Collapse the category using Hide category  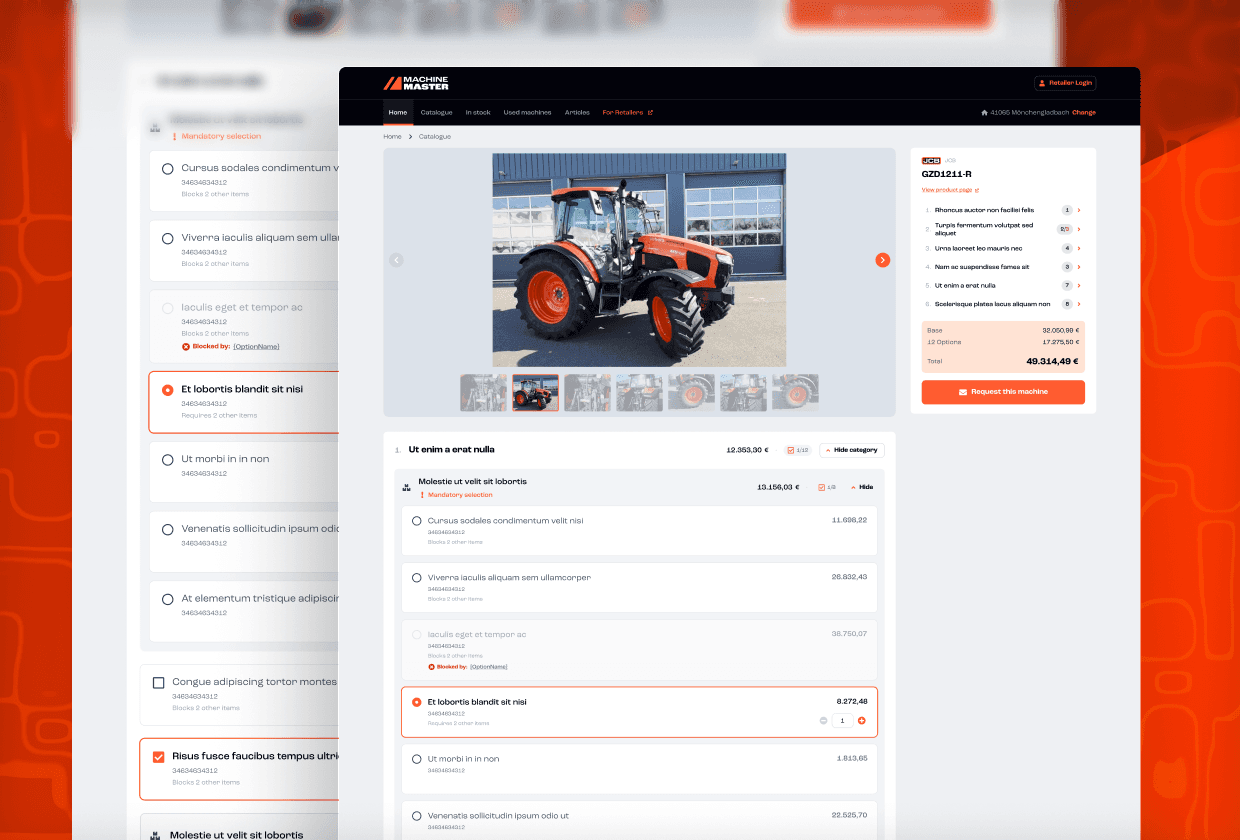click(851, 450)
